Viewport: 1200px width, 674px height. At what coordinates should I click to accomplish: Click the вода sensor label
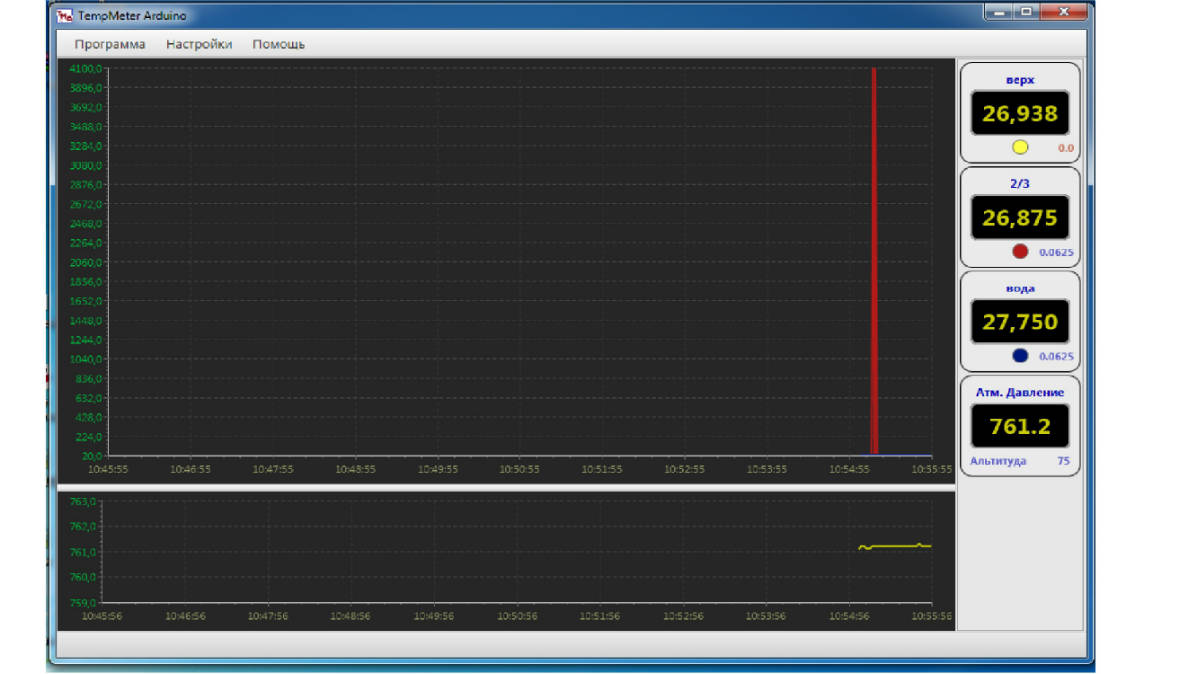(x=1020, y=288)
